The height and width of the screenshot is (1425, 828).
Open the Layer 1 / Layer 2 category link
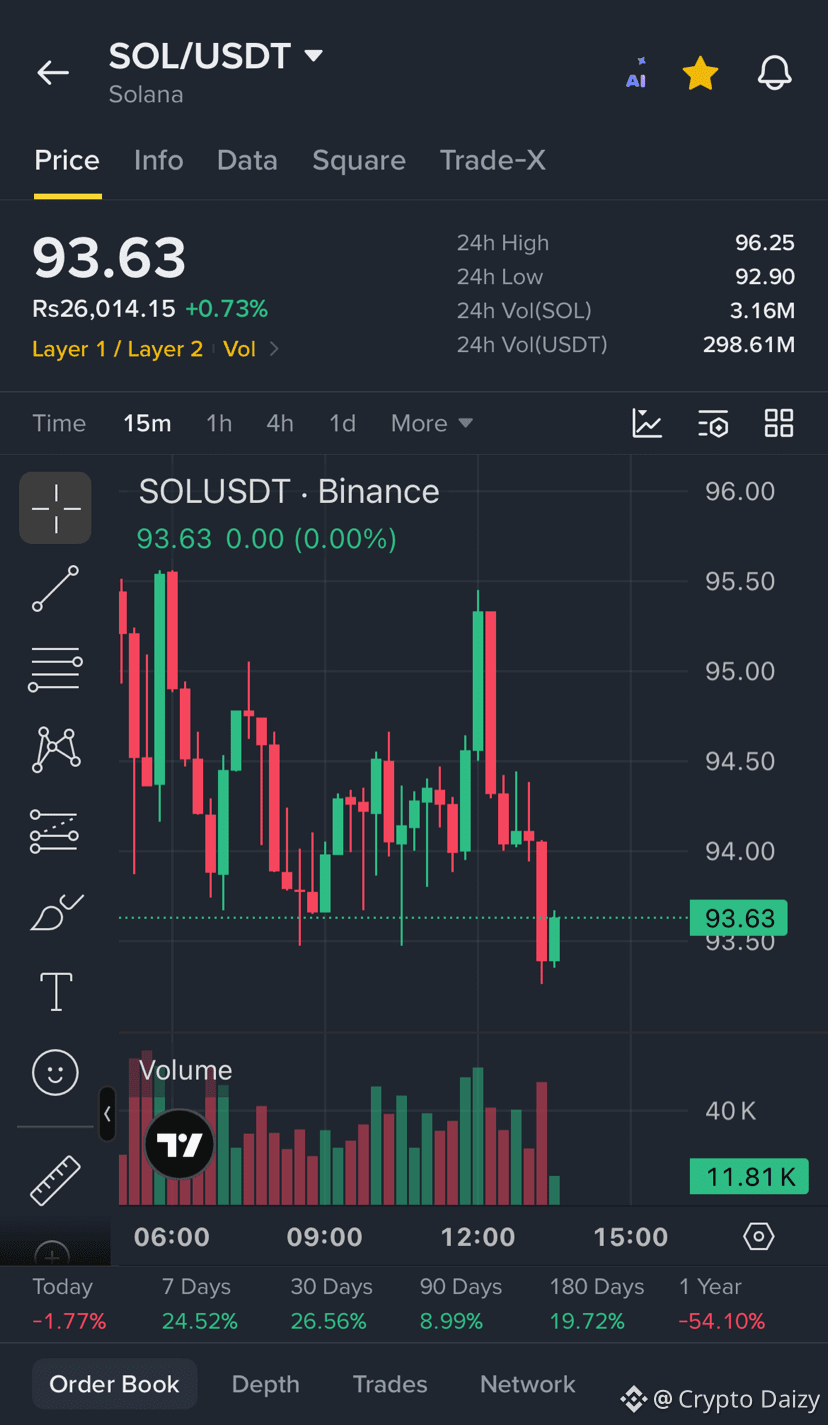(x=118, y=349)
